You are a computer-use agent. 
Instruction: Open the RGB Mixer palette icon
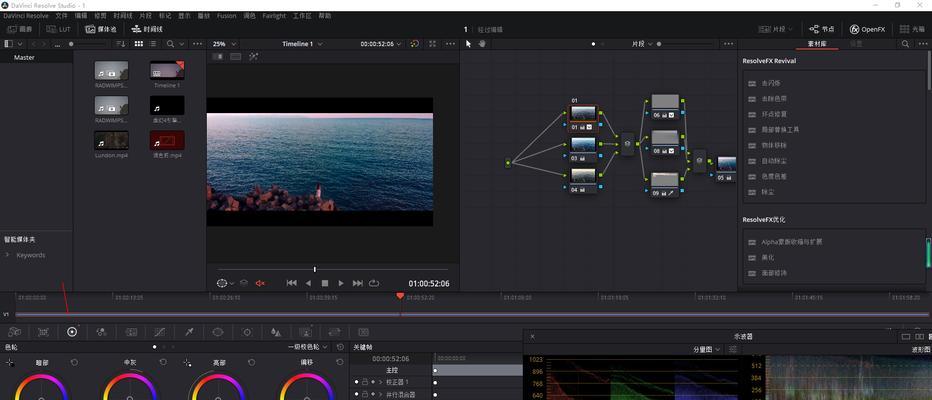102,332
